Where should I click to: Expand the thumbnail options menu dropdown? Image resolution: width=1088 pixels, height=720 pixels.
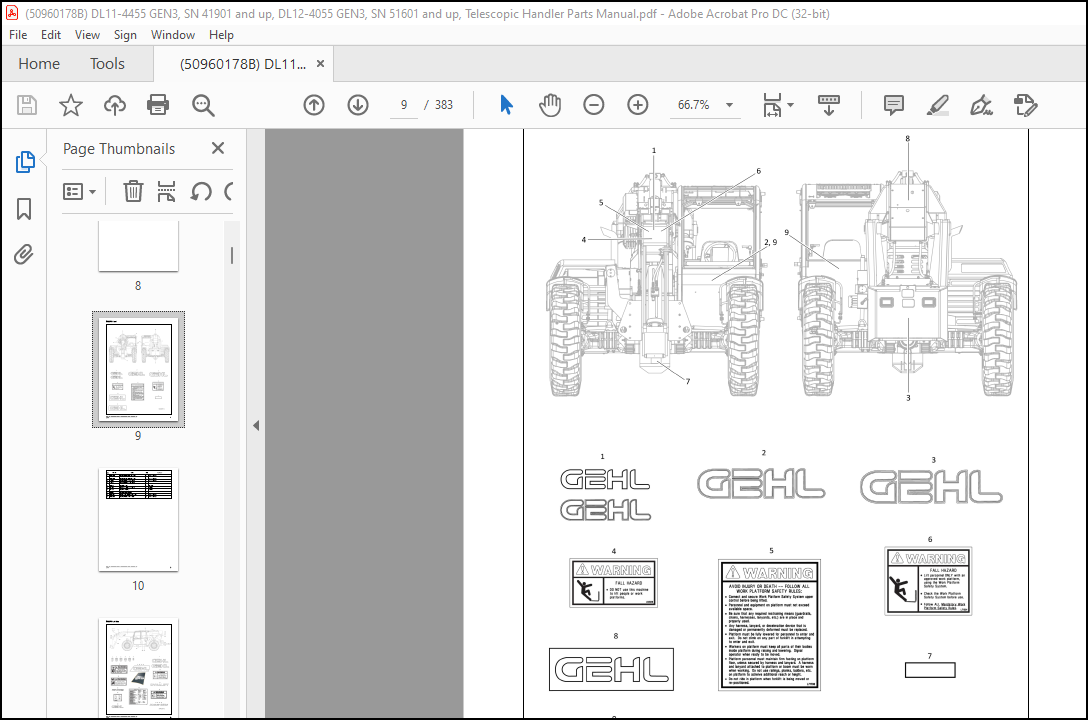(x=80, y=191)
